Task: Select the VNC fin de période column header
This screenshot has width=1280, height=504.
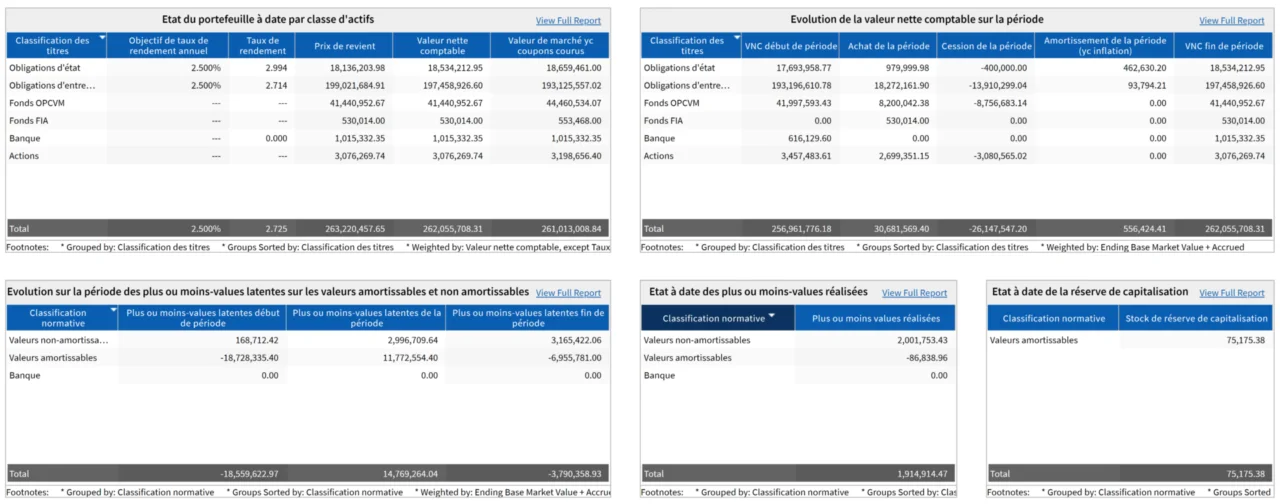Action: click(1226, 46)
